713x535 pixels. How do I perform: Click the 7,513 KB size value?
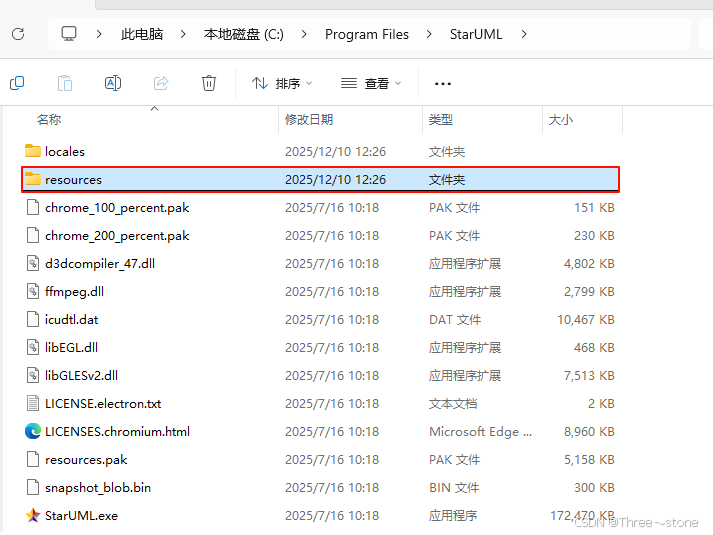[589, 375]
